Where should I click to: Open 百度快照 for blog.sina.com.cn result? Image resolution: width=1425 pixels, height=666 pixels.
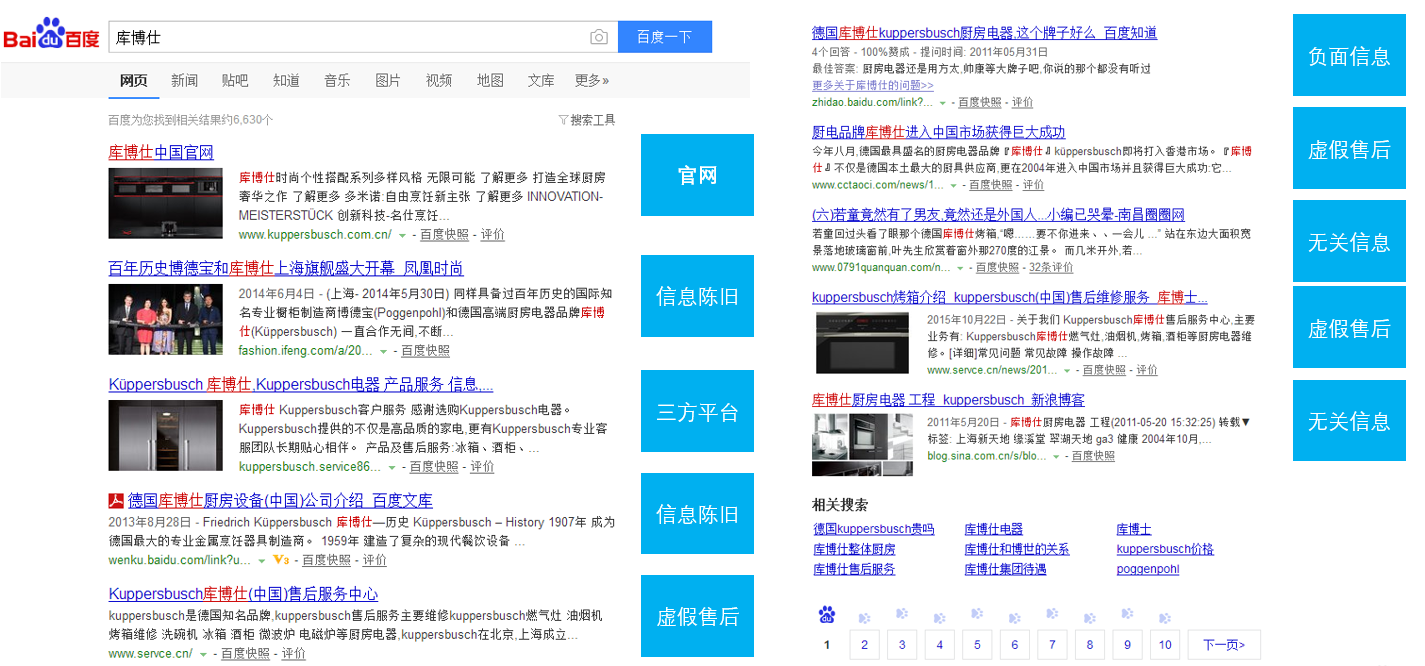[1093, 456]
